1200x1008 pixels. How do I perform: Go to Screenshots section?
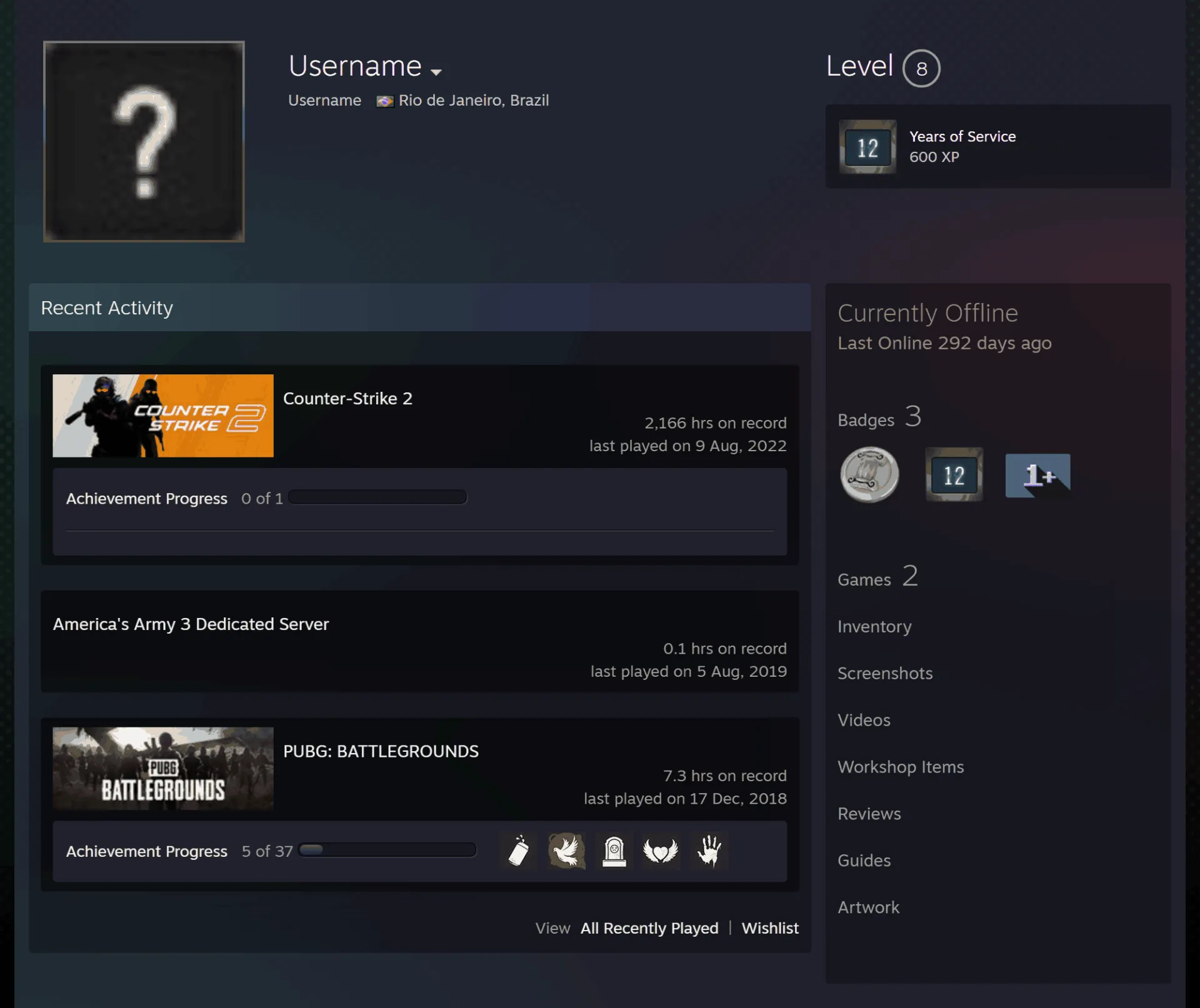click(x=885, y=673)
